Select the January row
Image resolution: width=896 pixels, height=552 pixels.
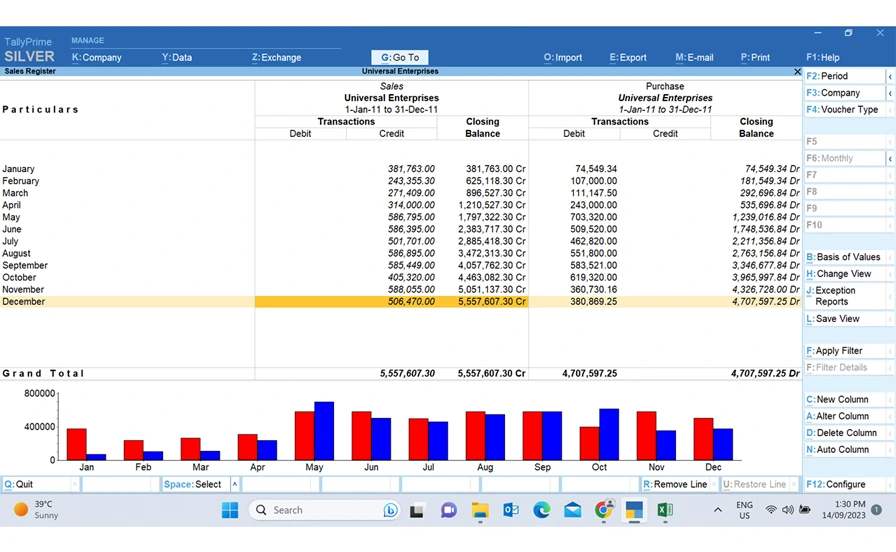tap(400, 169)
